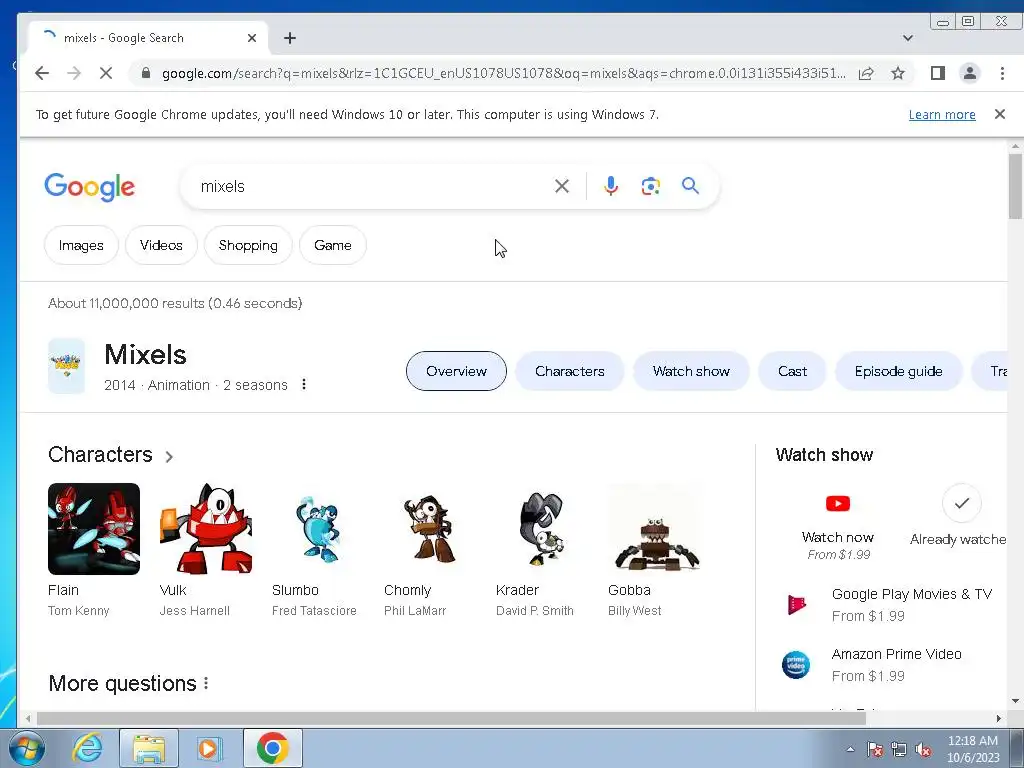Screen dimensions: 1024x768
Task: Select the Episode guide chip
Action: click(x=899, y=371)
